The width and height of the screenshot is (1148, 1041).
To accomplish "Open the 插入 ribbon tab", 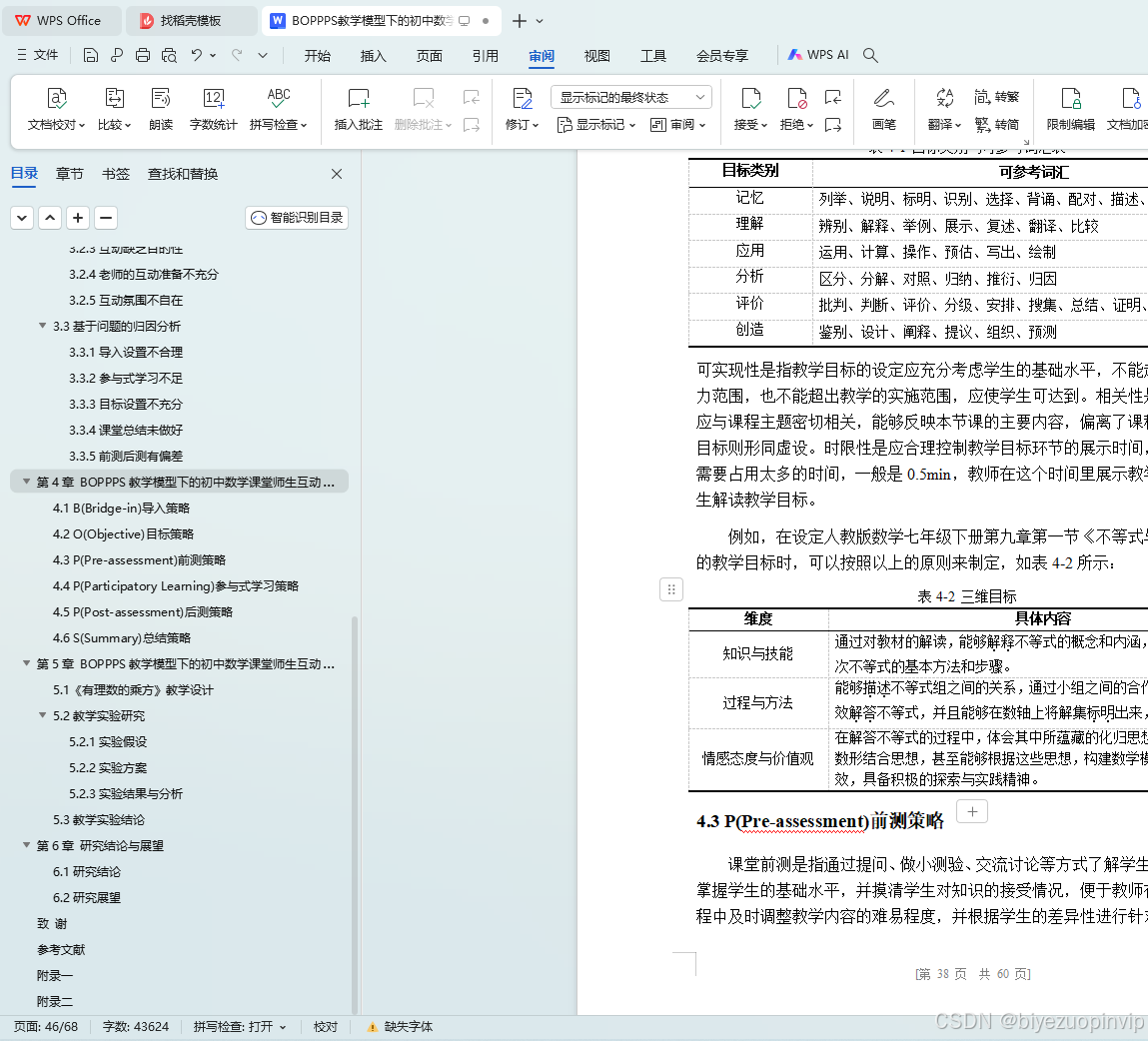I will coord(373,56).
